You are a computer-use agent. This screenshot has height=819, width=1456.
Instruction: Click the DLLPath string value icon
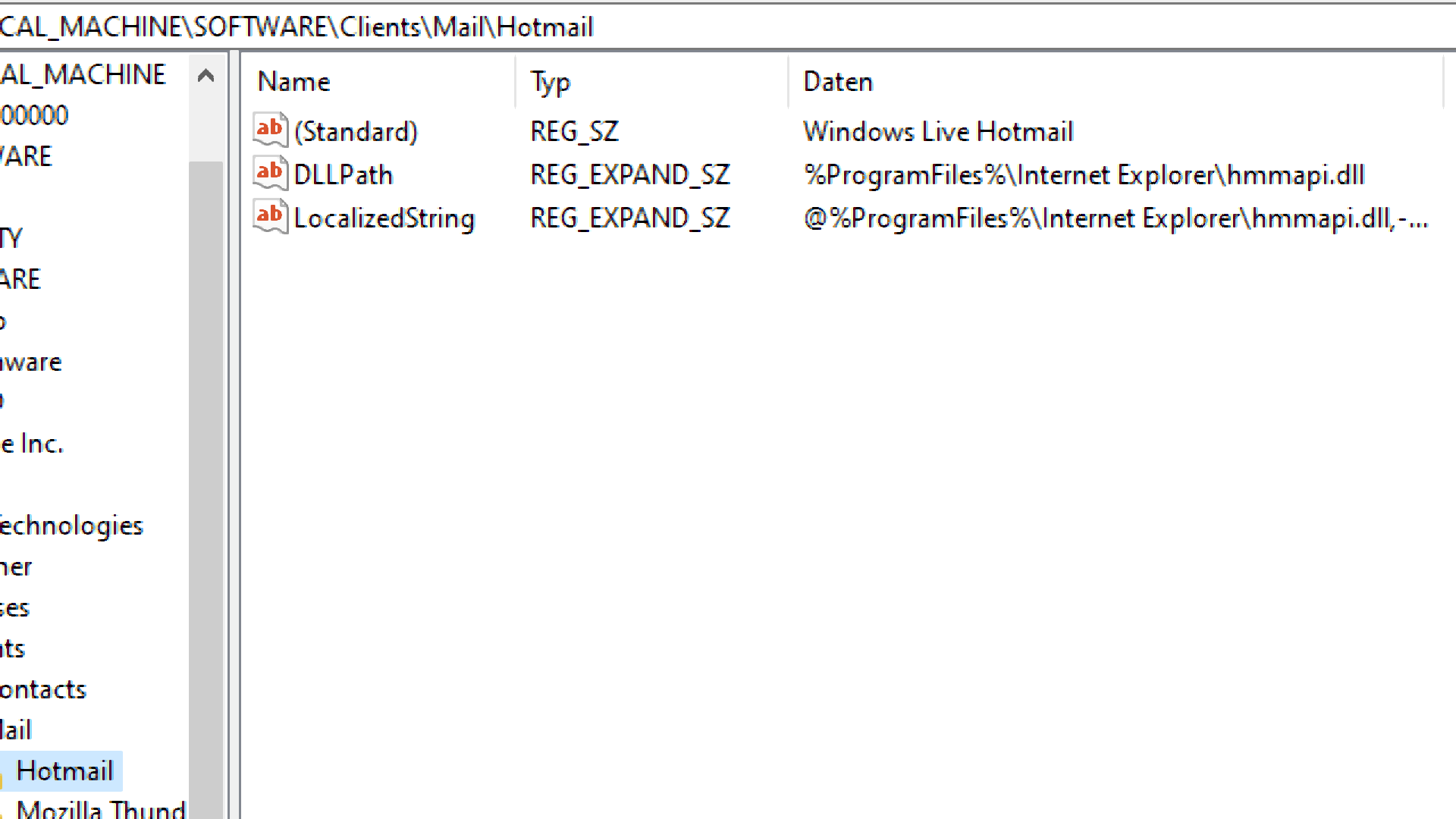tap(270, 174)
